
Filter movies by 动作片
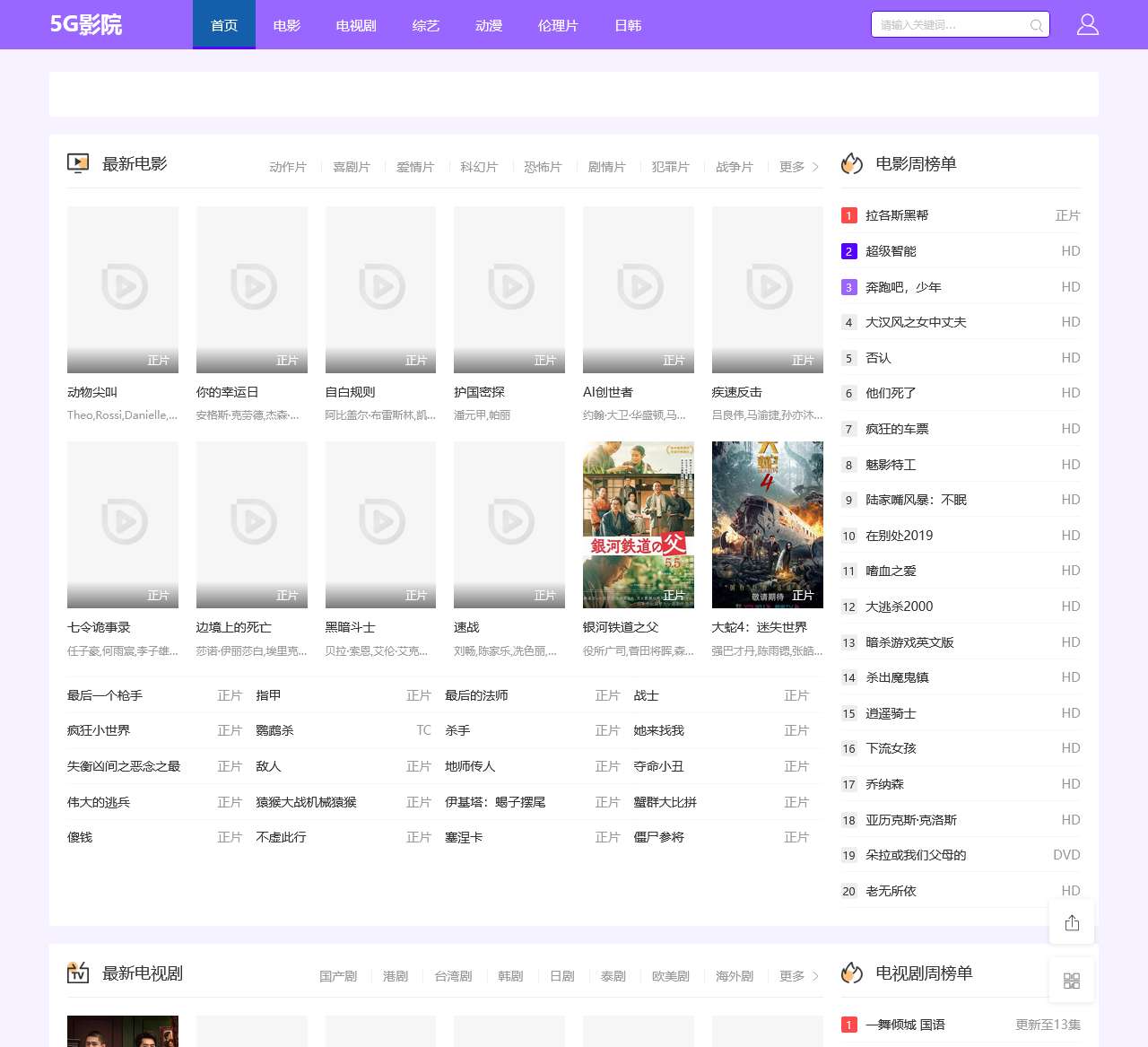click(288, 167)
